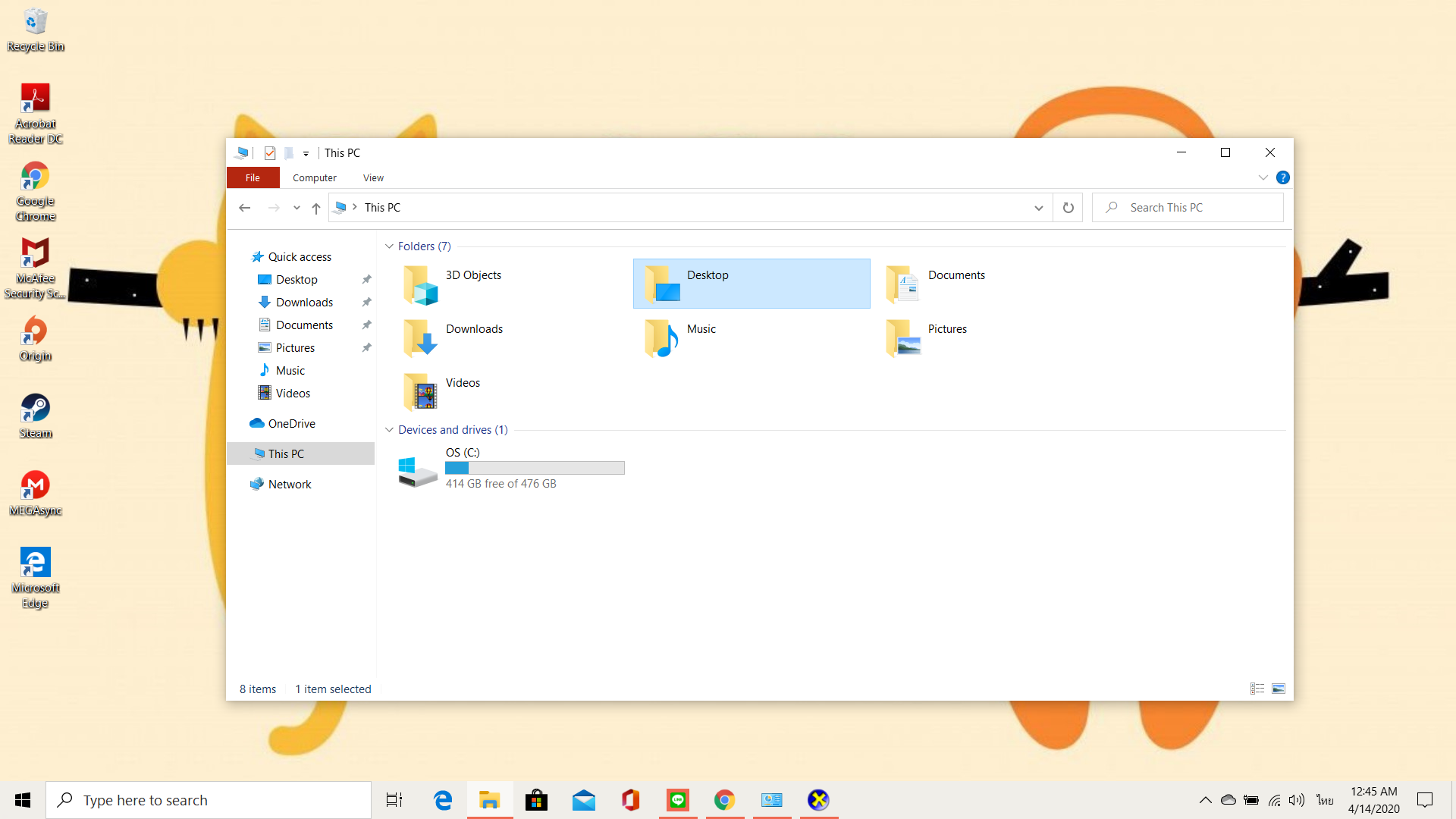Launch Steam from the desktop
This screenshot has height=819, width=1456.
coord(36,416)
